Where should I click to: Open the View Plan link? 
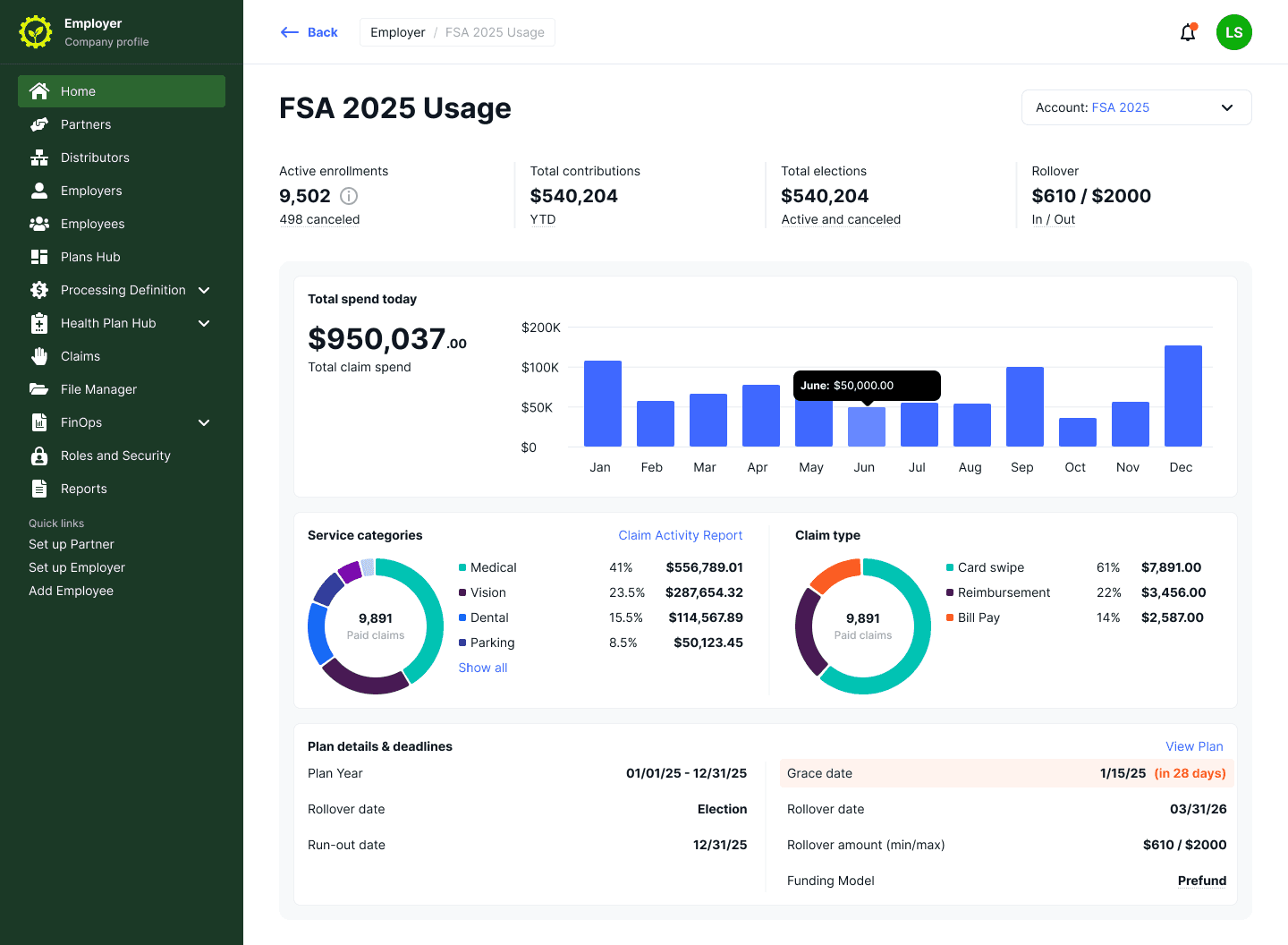1194,746
